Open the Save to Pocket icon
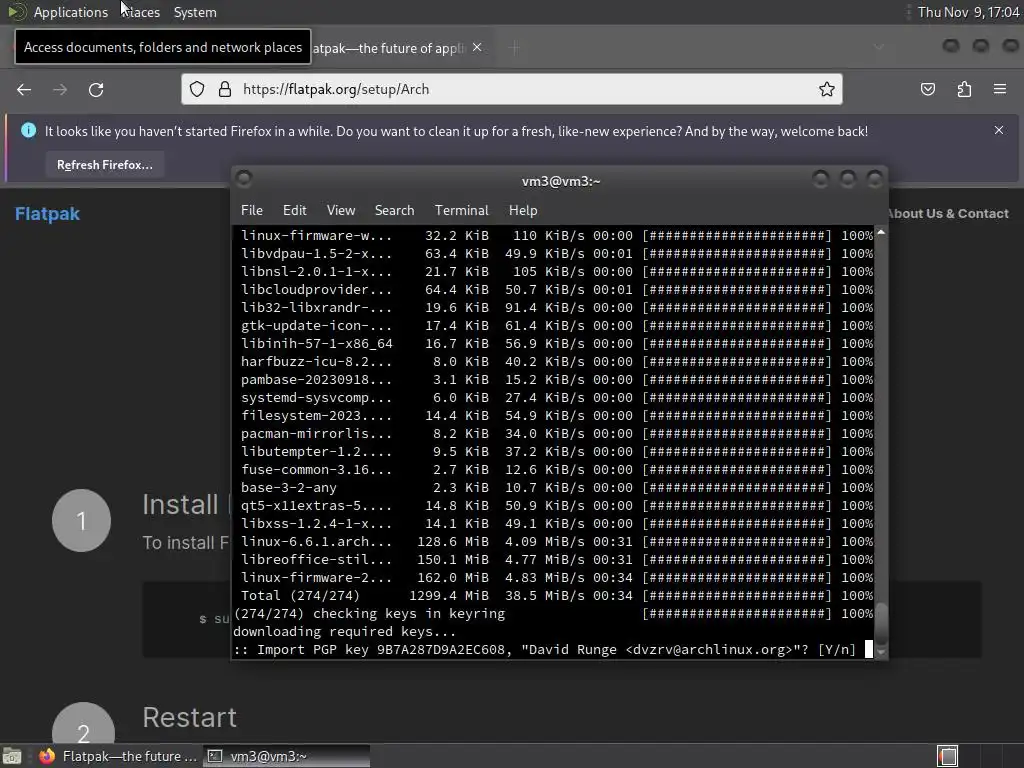Image resolution: width=1024 pixels, height=768 pixels. 927,89
